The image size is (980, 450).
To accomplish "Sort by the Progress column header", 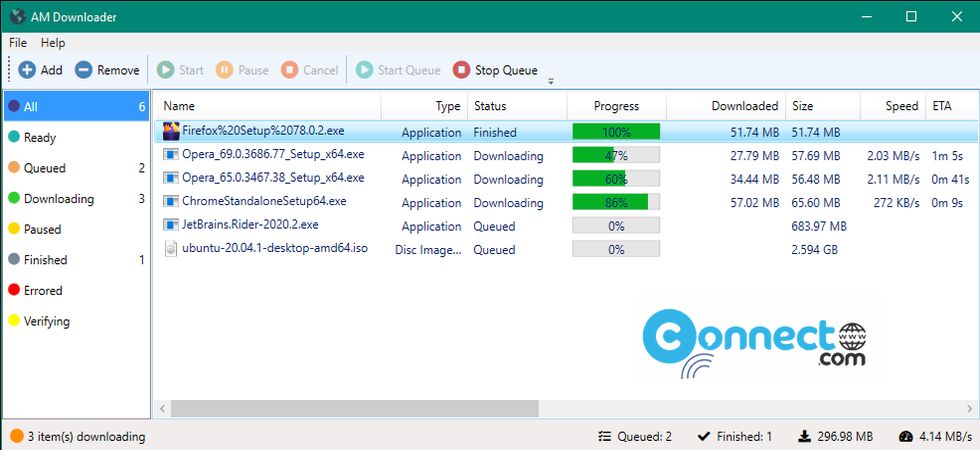I will click(x=616, y=106).
